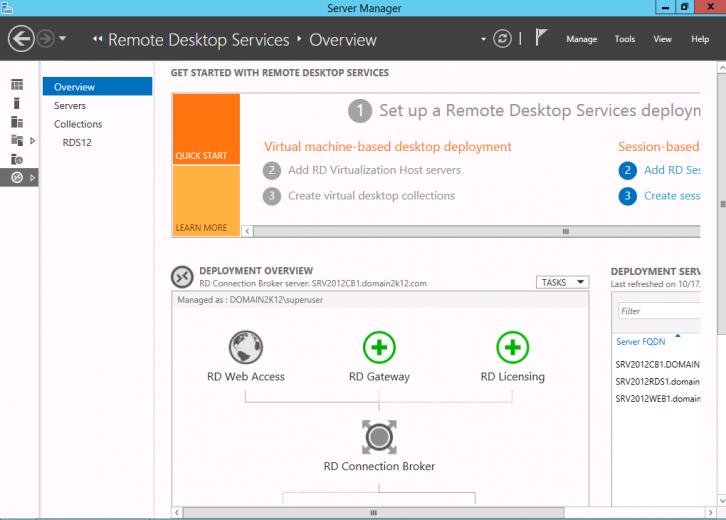
Task: Click the RD Web Access globe icon
Action: pos(246,347)
